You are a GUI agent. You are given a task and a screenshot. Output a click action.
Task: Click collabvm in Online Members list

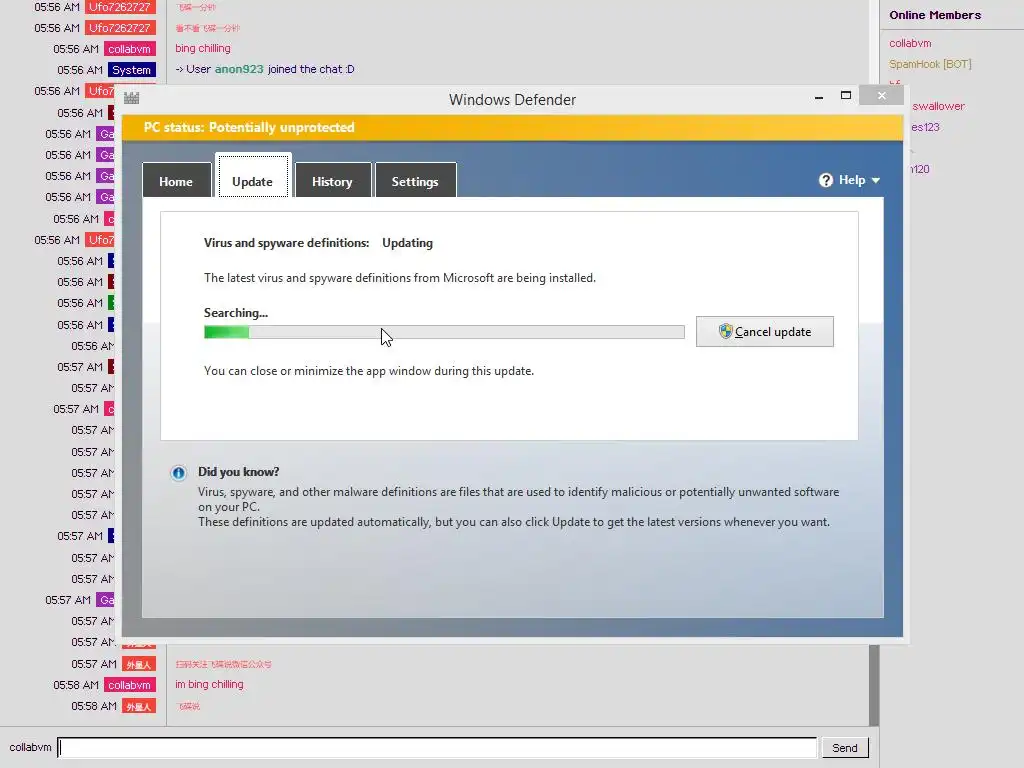[910, 43]
